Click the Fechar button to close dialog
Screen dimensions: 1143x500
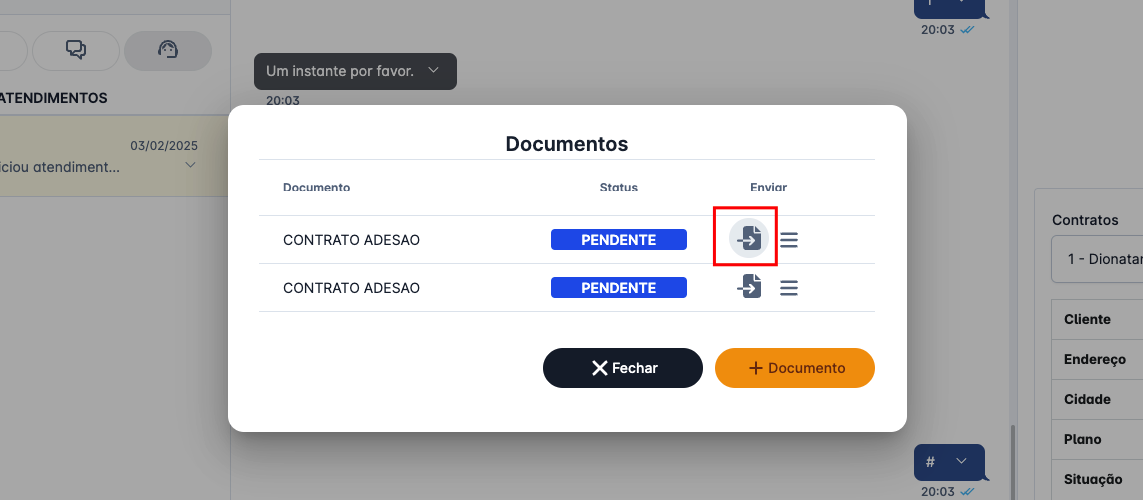click(x=622, y=368)
